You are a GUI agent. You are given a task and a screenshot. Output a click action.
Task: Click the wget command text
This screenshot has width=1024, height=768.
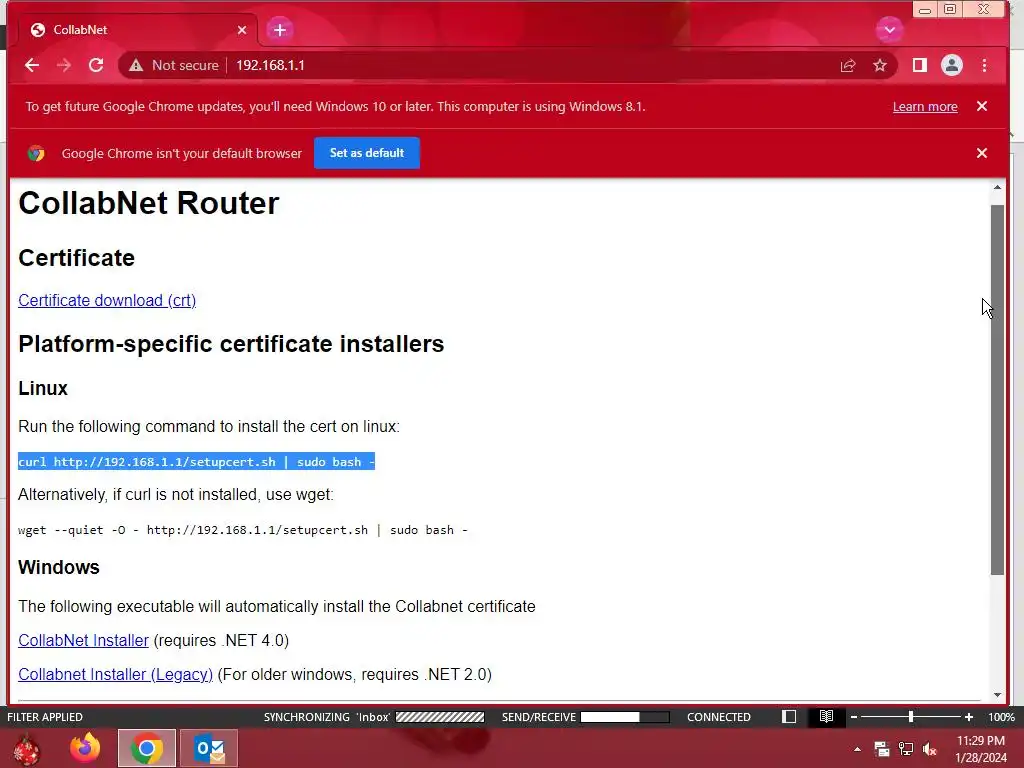(243, 530)
